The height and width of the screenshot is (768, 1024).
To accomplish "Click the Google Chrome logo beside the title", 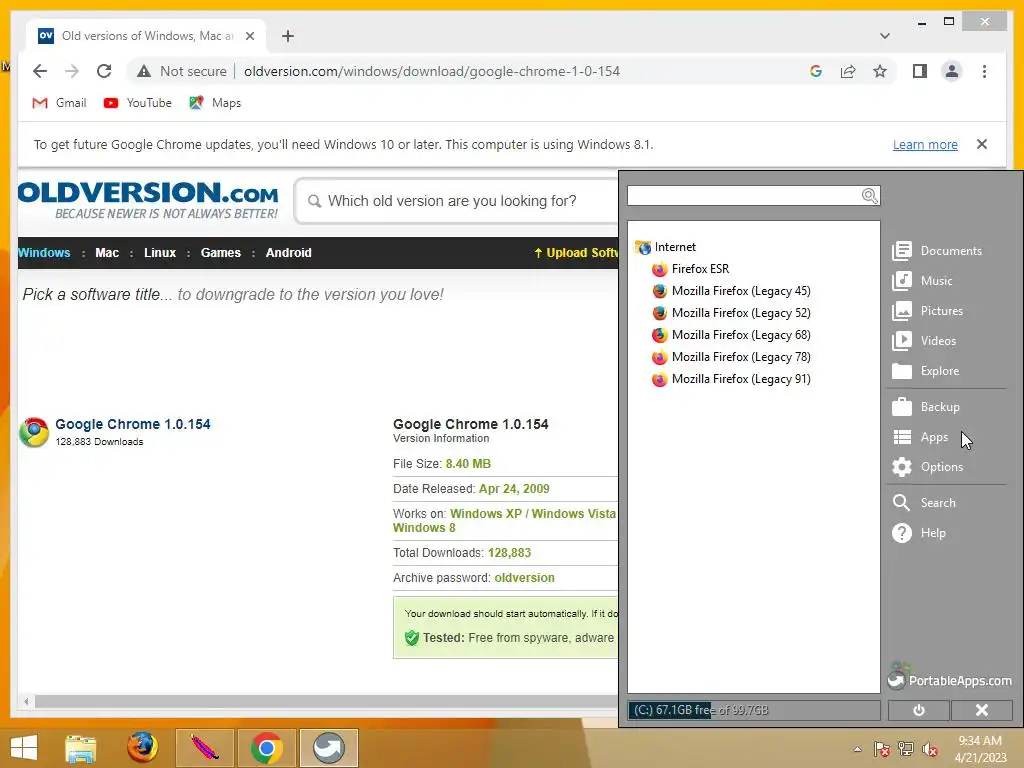I will point(34,432).
